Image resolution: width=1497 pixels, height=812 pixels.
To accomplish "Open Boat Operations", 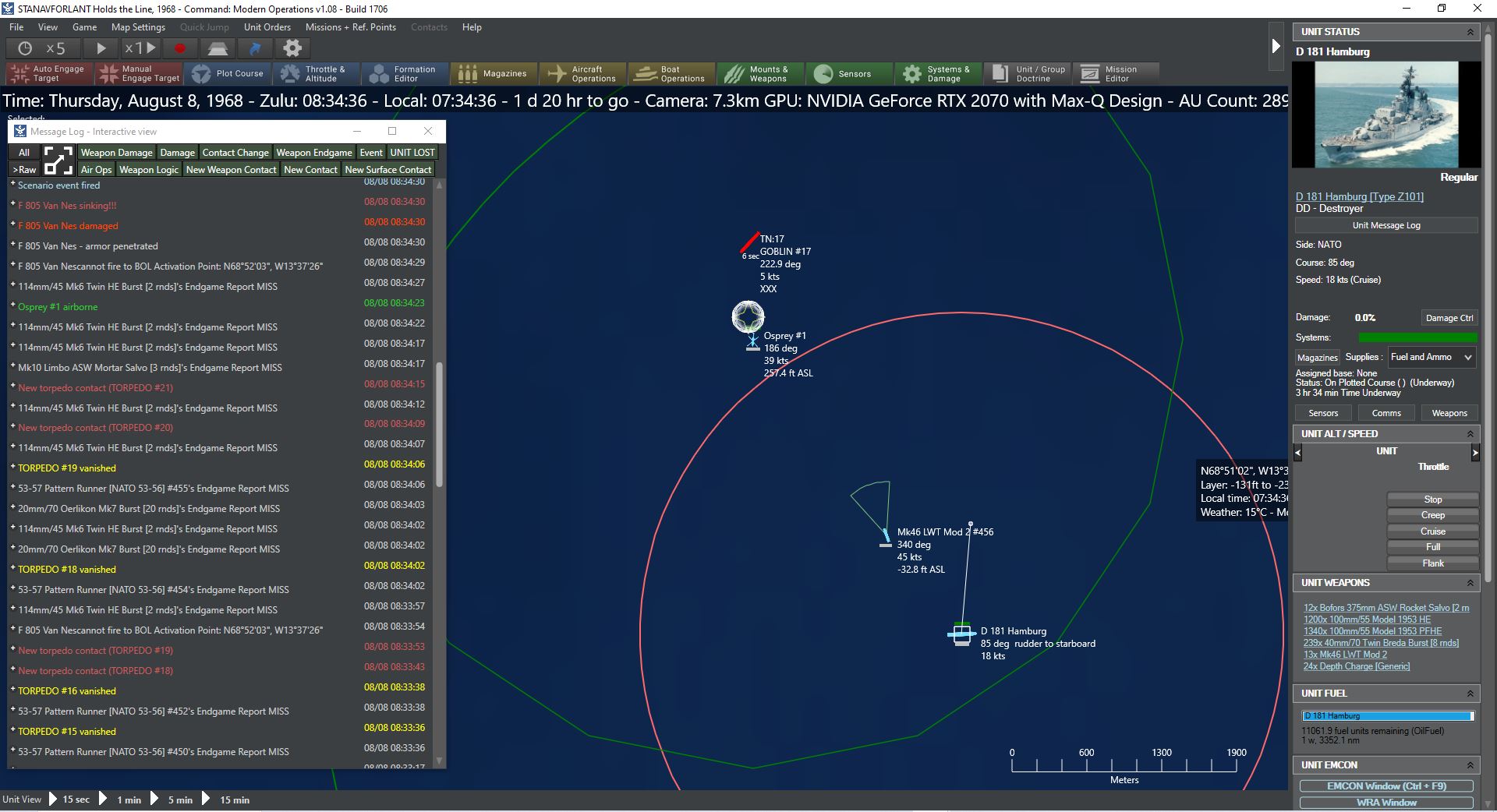I will (x=671, y=73).
